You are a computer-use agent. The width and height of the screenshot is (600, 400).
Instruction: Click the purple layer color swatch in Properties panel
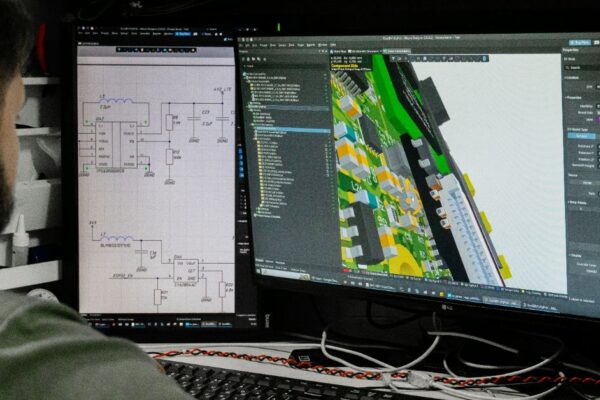598,119
